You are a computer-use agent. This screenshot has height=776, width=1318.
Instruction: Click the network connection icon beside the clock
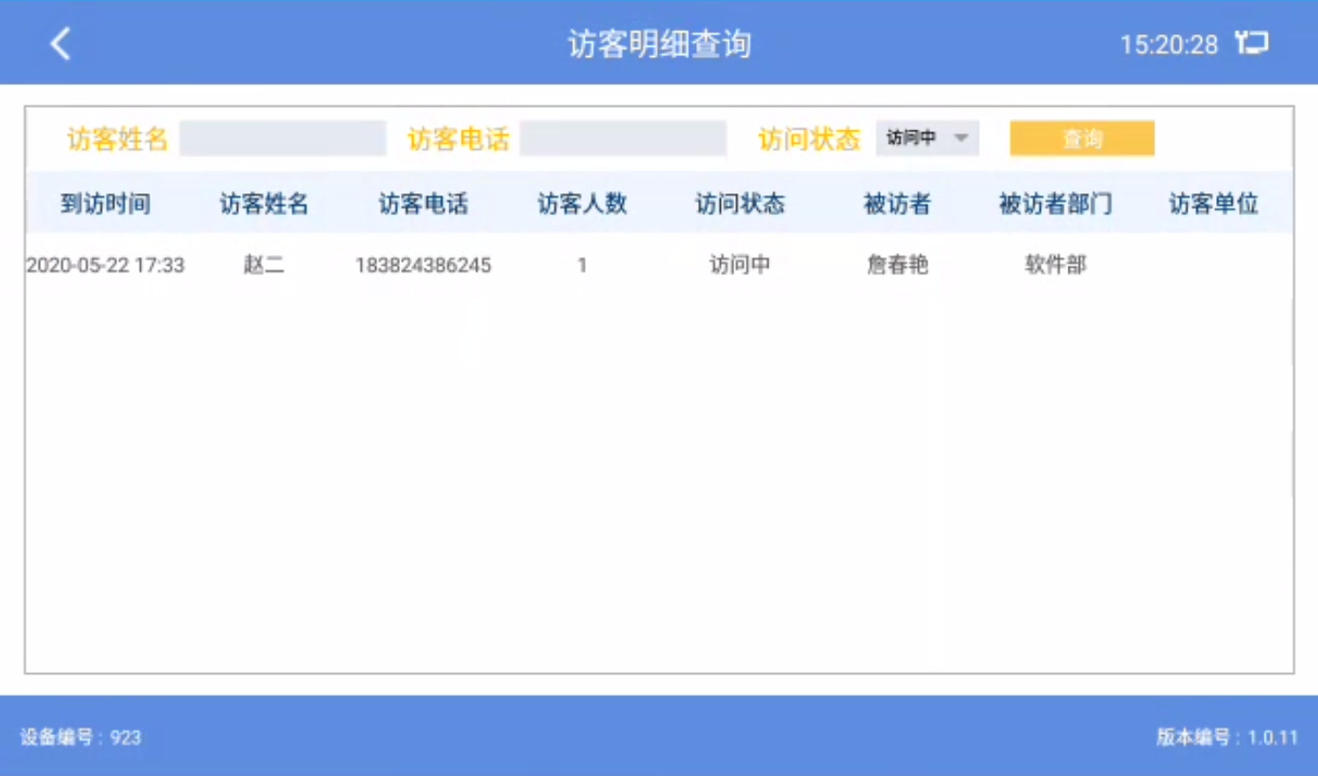[x=1252, y=43]
